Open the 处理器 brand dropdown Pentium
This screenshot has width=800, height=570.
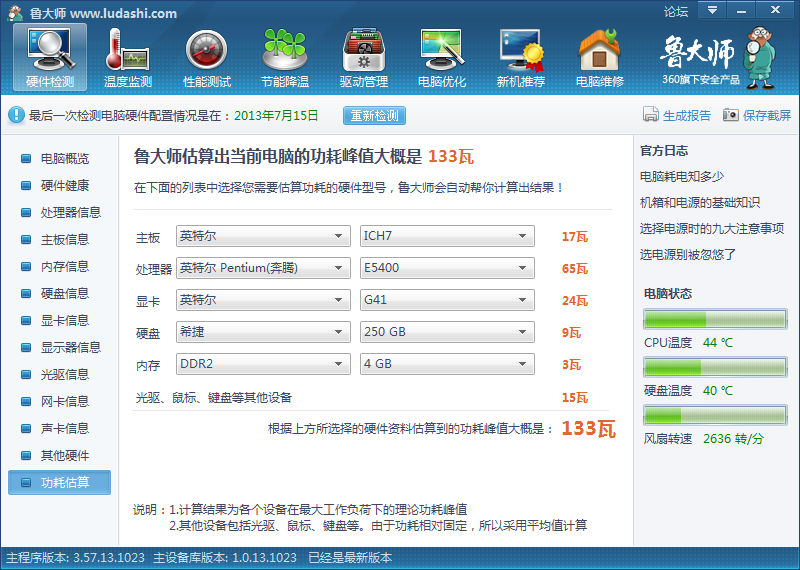[263, 268]
